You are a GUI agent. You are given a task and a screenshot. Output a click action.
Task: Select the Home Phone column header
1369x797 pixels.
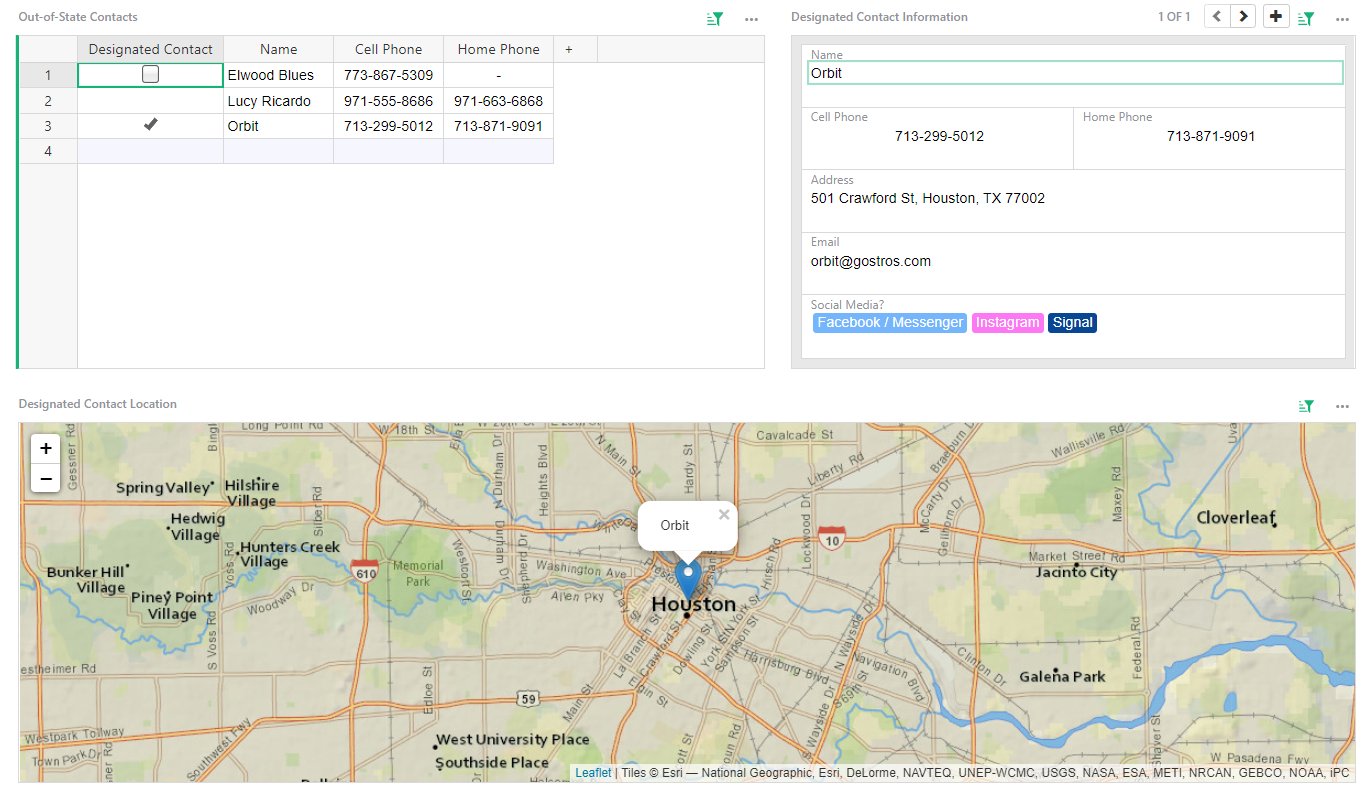pyautogui.click(x=498, y=49)
